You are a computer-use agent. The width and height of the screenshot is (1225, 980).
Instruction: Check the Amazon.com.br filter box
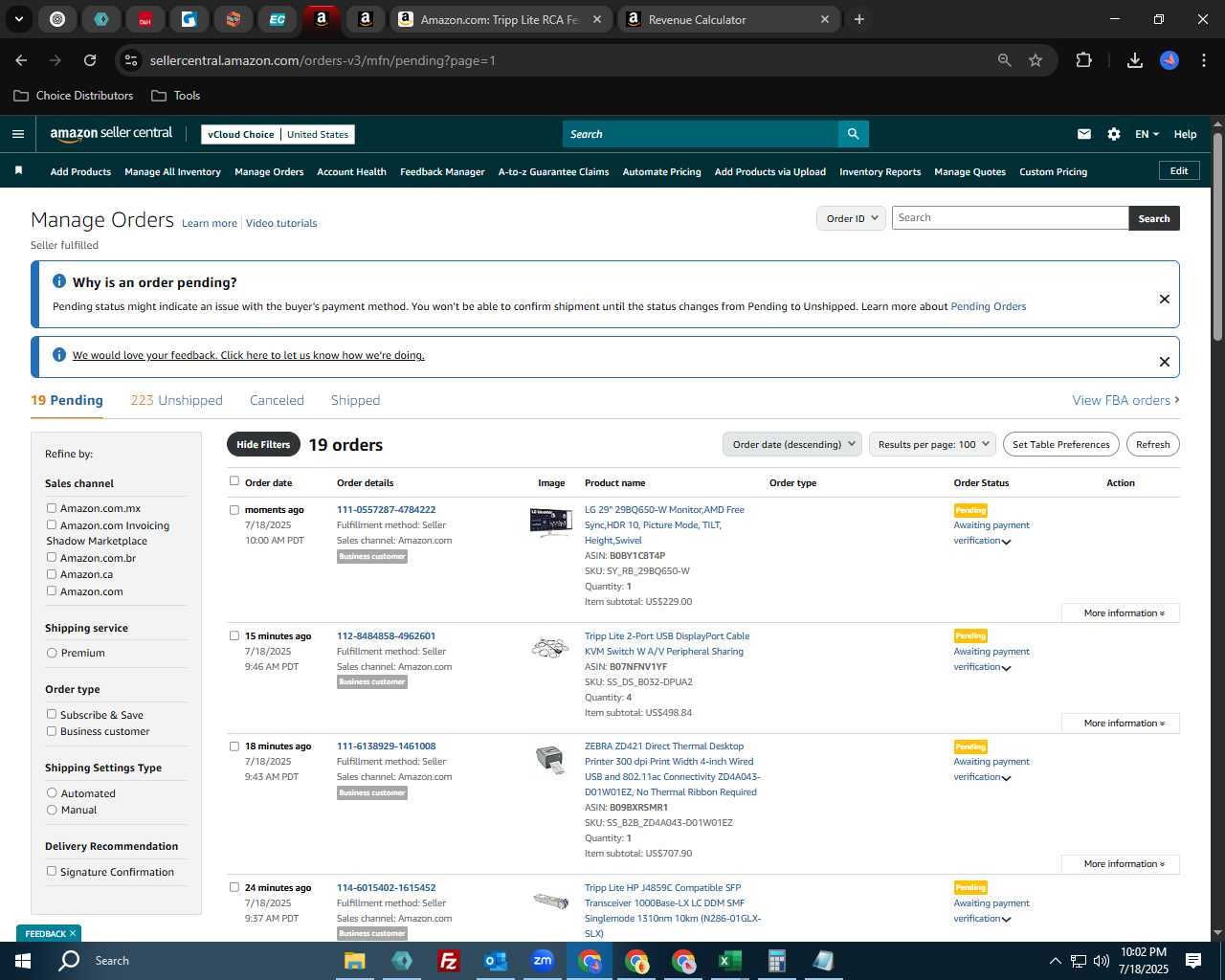(x=52, y=557)
